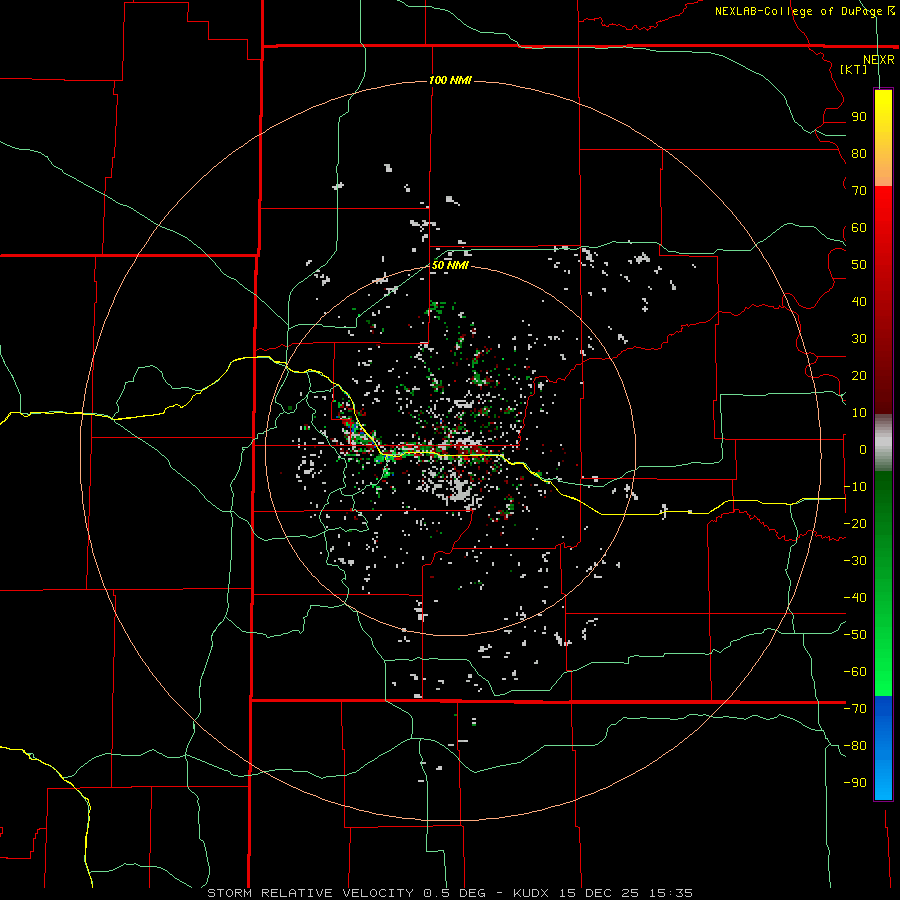Click the positive 70 knot scale label
The width and height of the screenshot is (900, 900).
coord(859,191)
